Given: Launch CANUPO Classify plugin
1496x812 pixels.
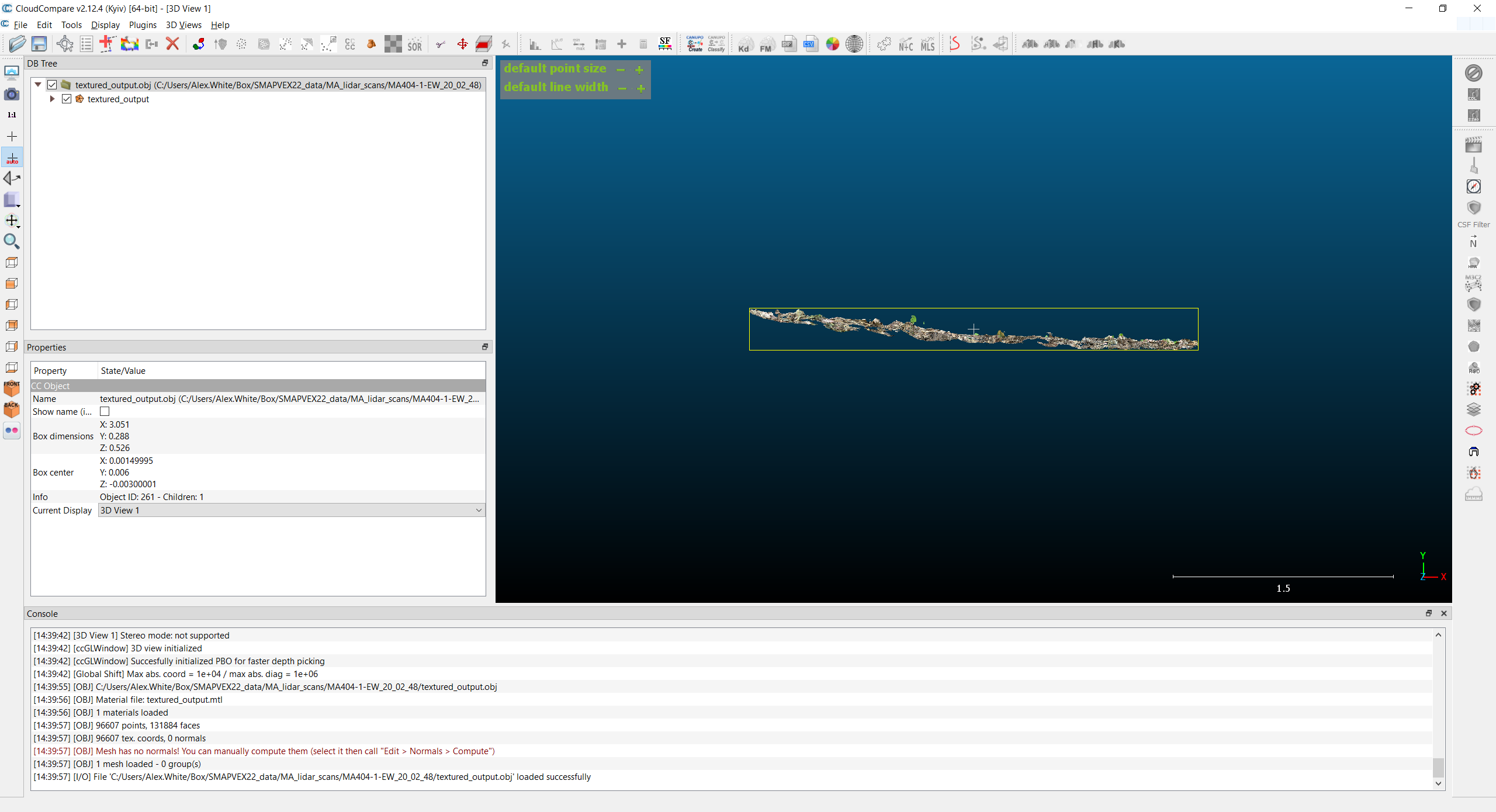Looking at the screenshot, I should [716, 44].
